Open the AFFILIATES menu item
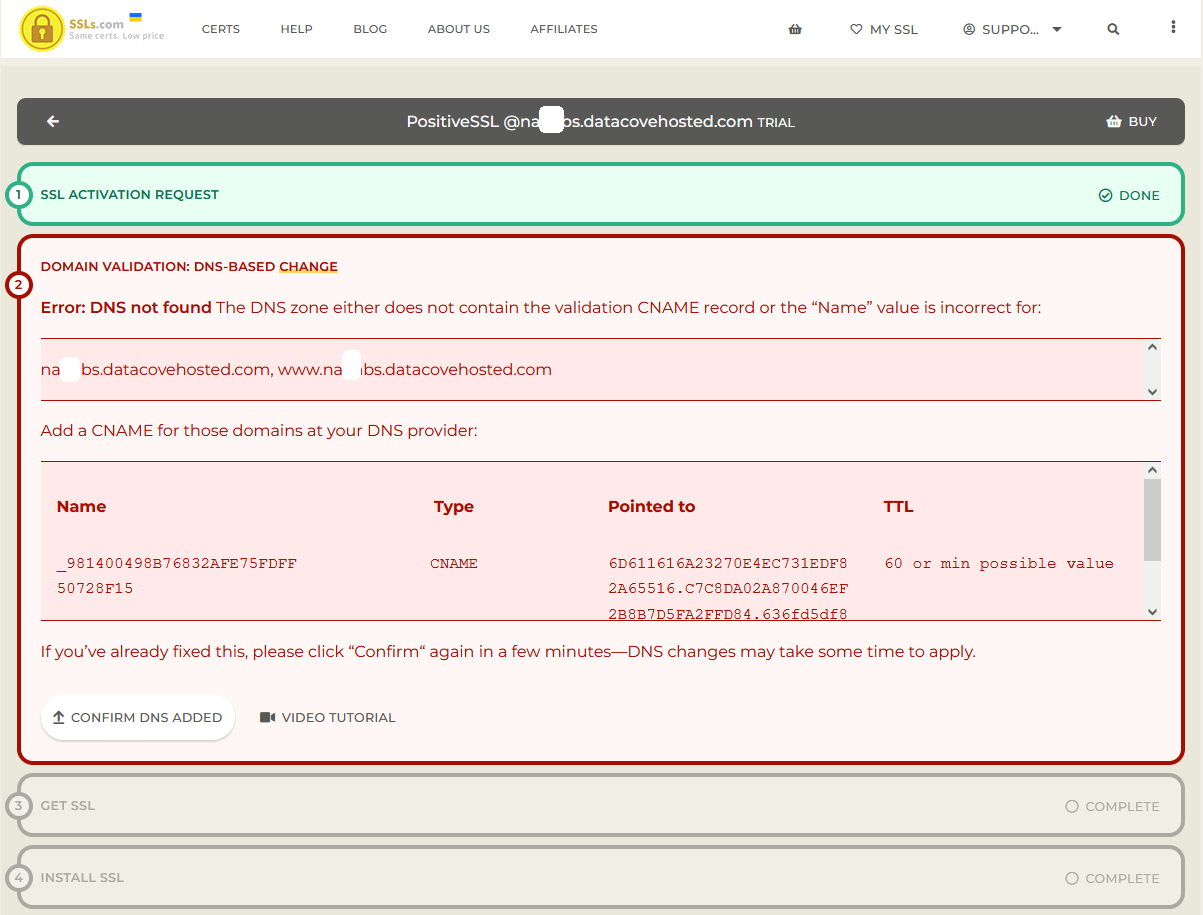This screenshot has height=915, width=1203. tap(563, 29)
